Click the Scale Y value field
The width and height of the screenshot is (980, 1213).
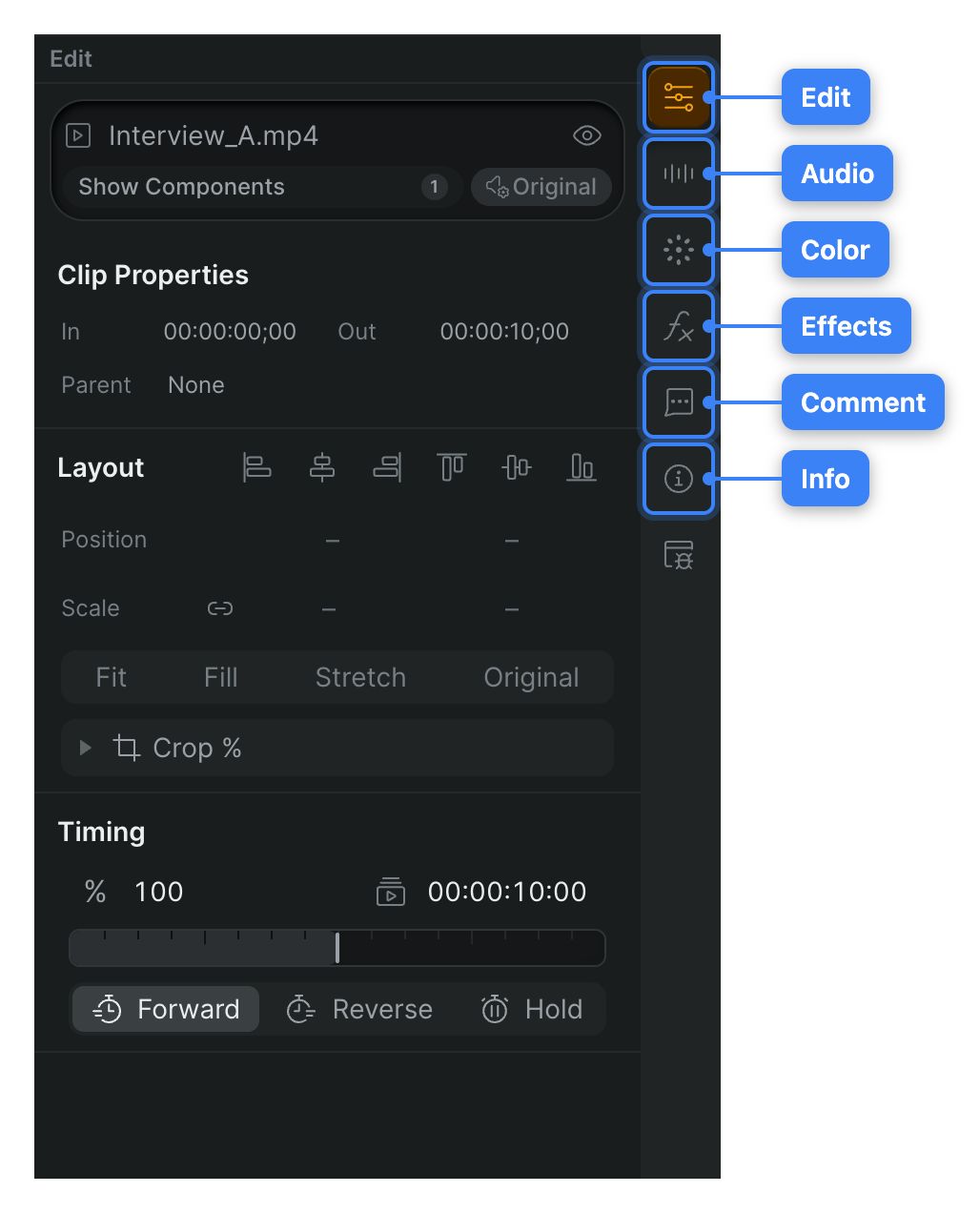pos(512,608)
